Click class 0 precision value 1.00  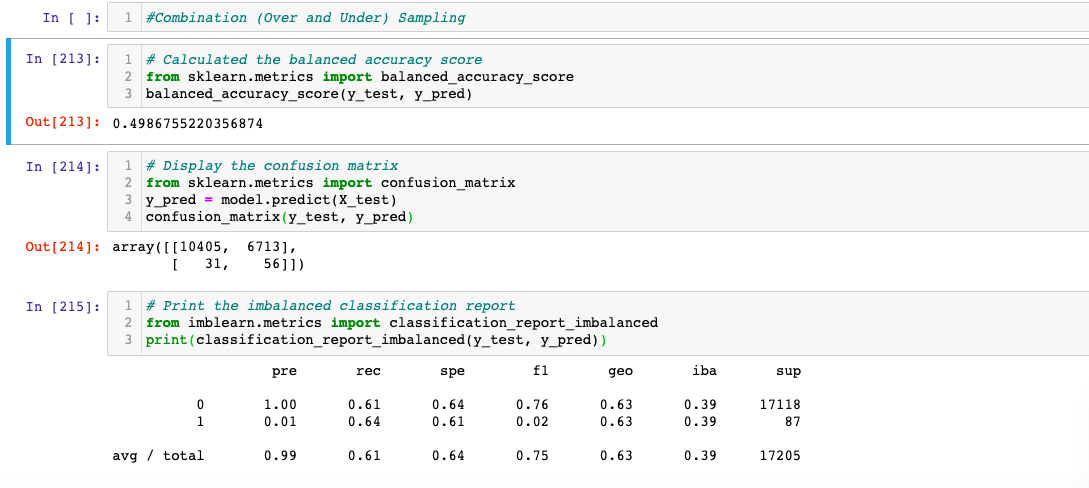280,405
